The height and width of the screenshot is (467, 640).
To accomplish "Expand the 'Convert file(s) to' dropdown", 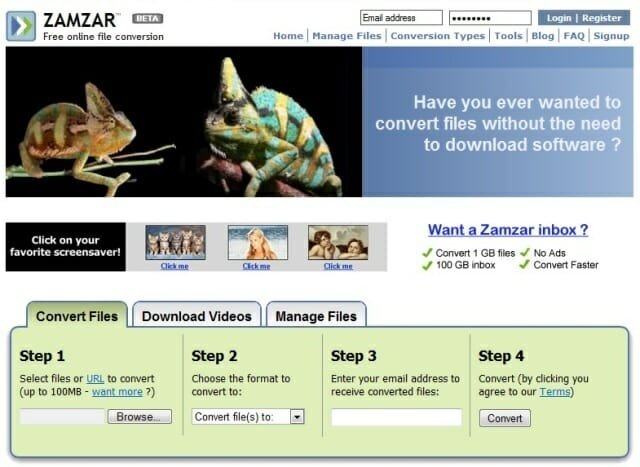I will tap(297, 417).
